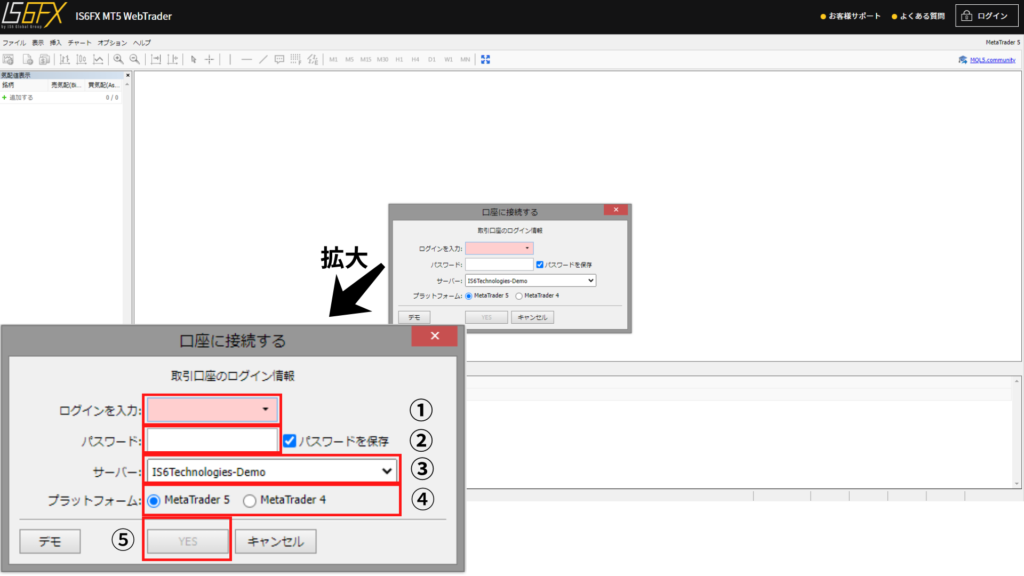Open the オプション menu

point(112,43)
